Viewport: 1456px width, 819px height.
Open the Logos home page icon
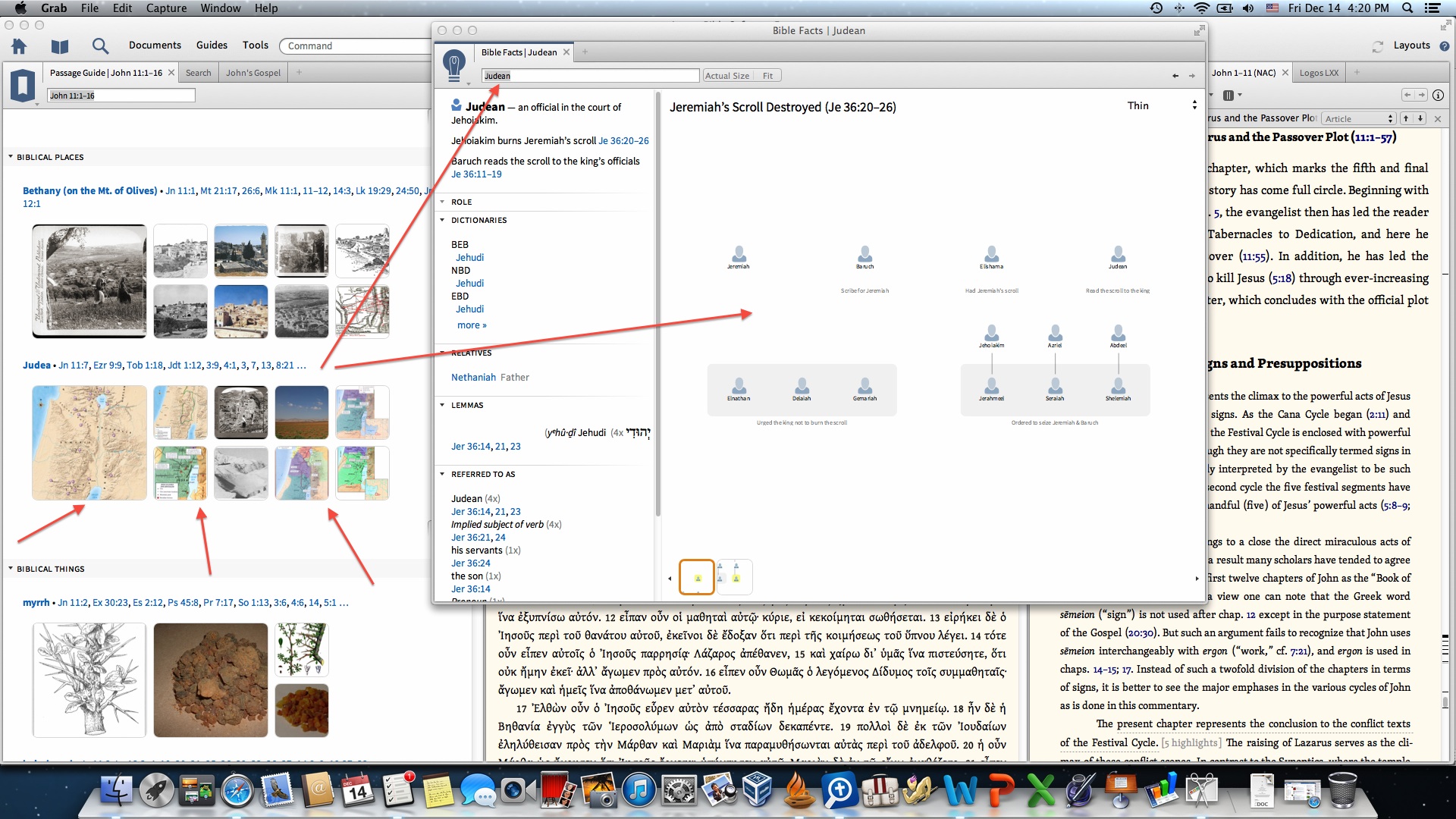(x=19, y=46)
